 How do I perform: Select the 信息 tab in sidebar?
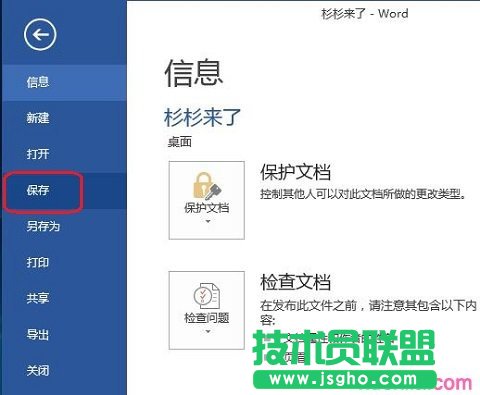point(64,82)
